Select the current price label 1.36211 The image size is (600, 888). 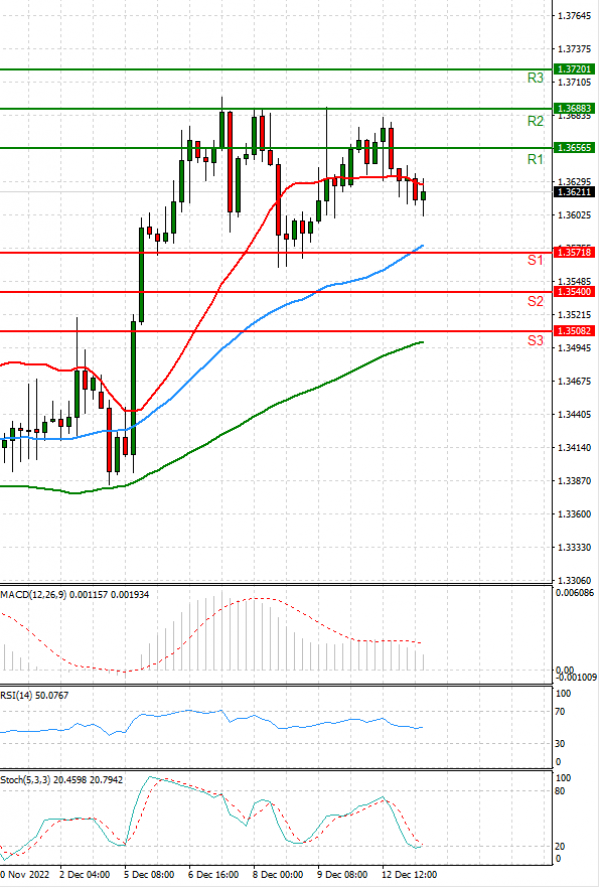574,192
